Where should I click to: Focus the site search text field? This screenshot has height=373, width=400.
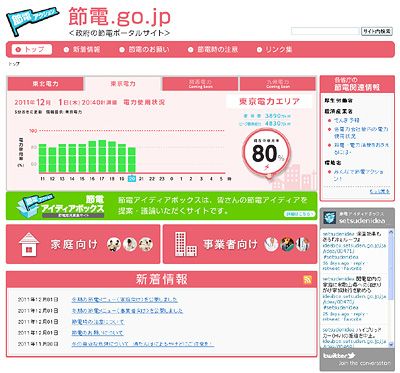coord(325,31)
